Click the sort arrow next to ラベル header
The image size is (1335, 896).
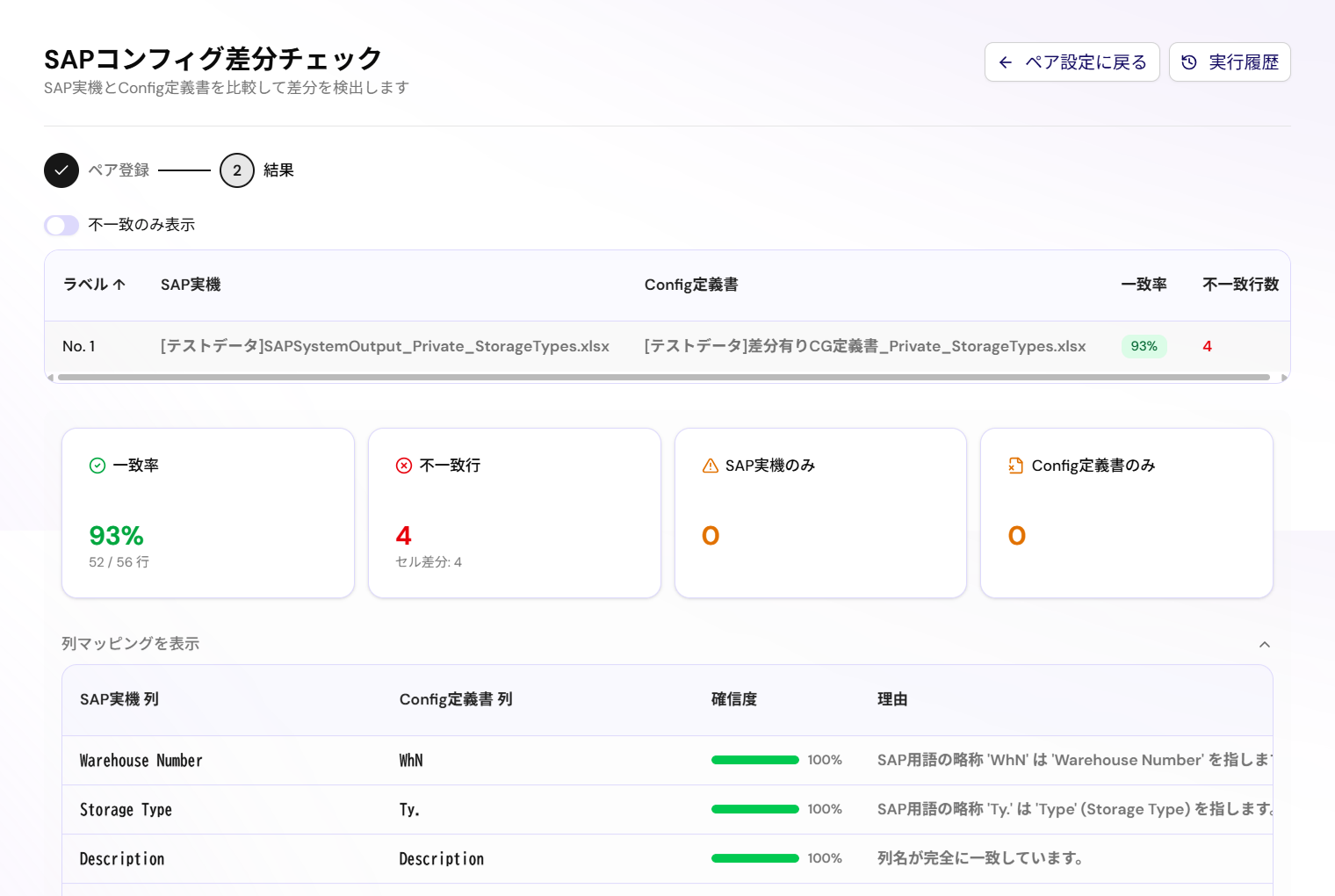tap(119, 285)
